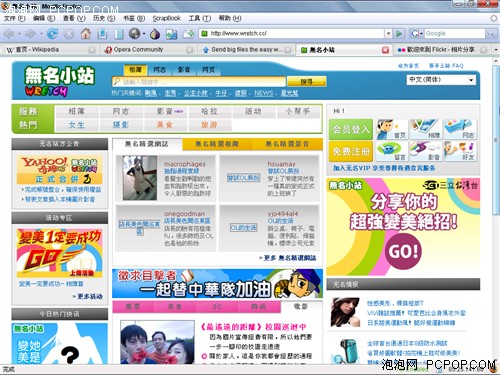Click the activity throbber icon at top right
This screenshot has width=500, height=375.
click(x=494, y=18)
